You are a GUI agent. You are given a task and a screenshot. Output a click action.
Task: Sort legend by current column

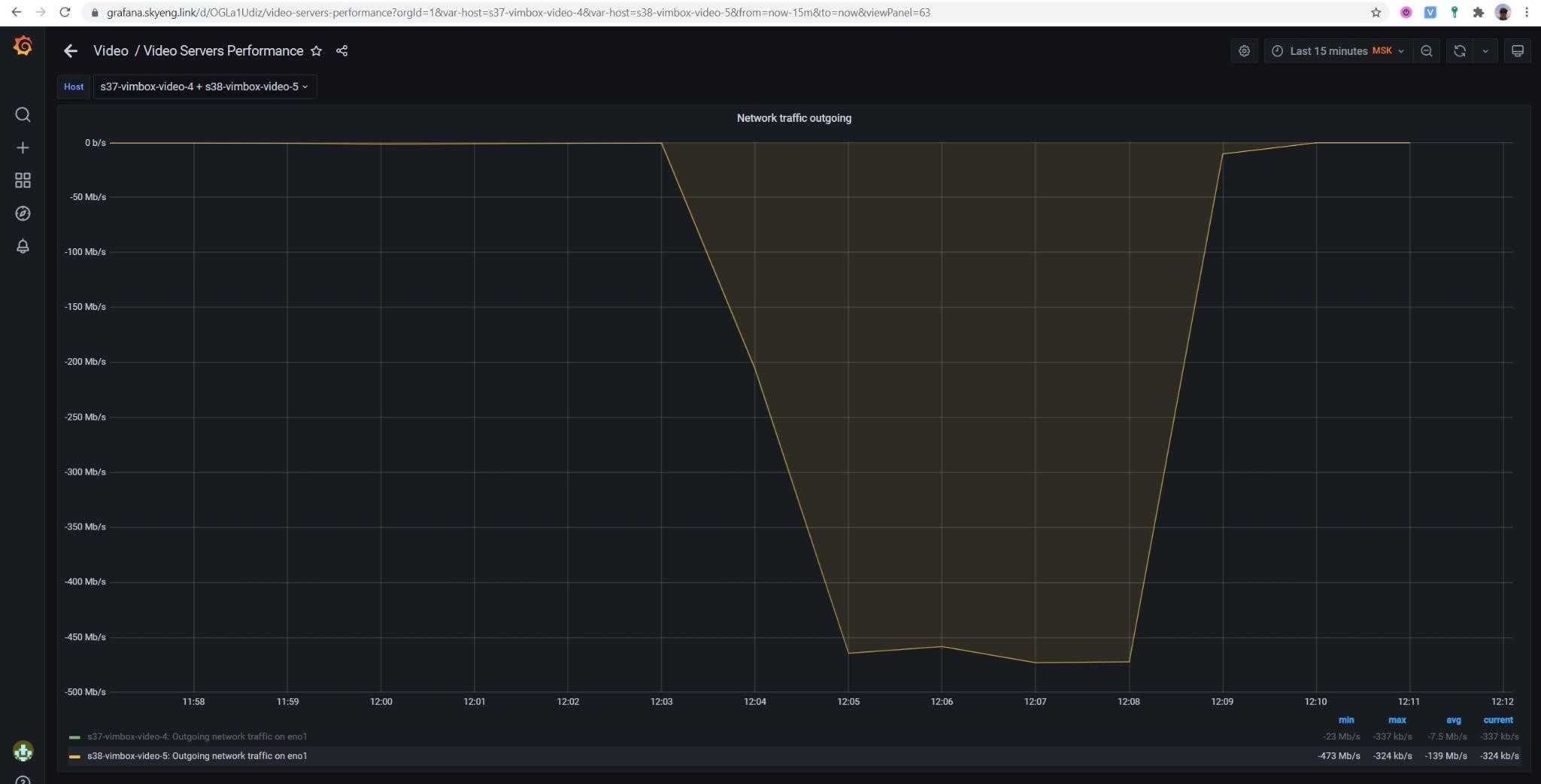point(1498,720)
